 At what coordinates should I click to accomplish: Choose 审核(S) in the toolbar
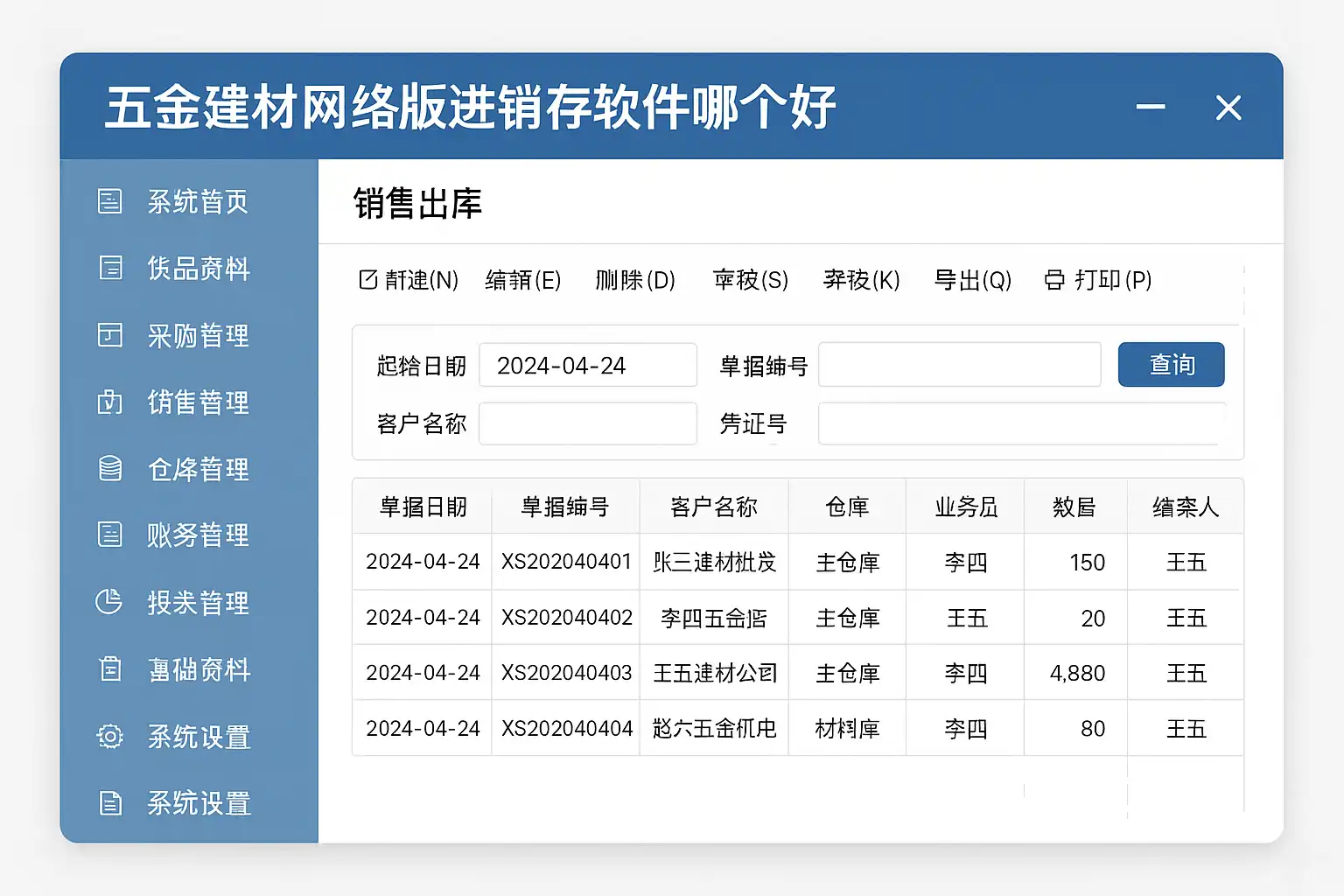click(751, 280)
